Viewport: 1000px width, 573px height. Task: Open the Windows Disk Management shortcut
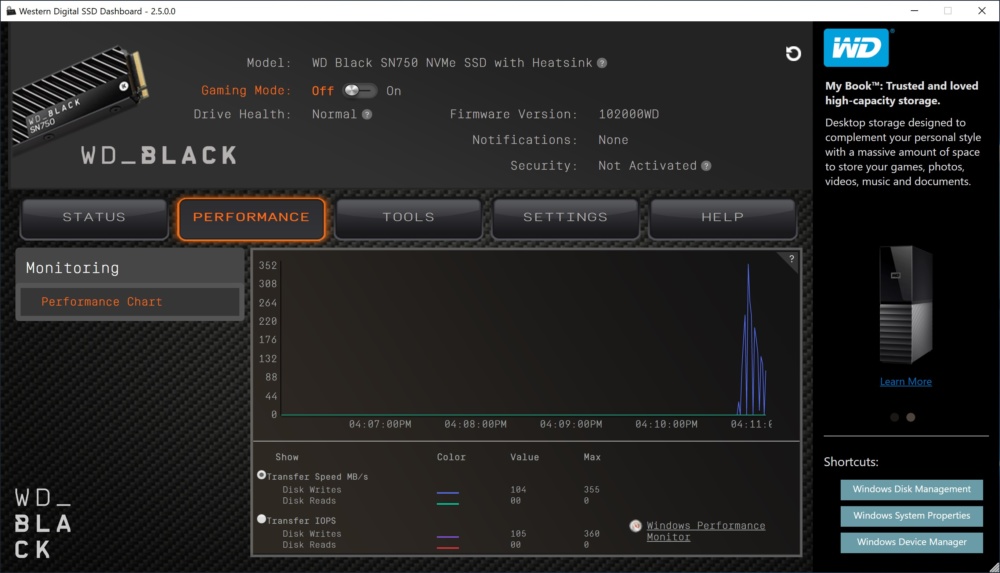(x=911, y=489)
